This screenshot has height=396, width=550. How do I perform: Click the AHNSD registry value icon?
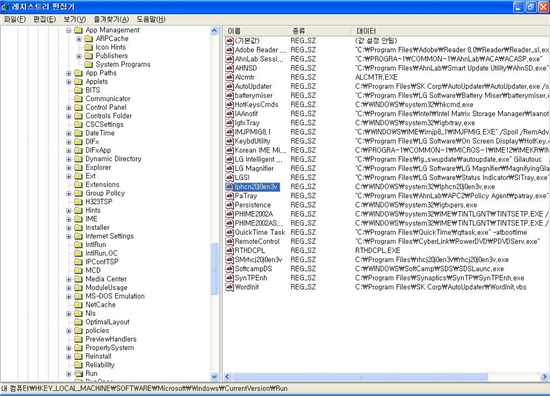pos(229,68)
